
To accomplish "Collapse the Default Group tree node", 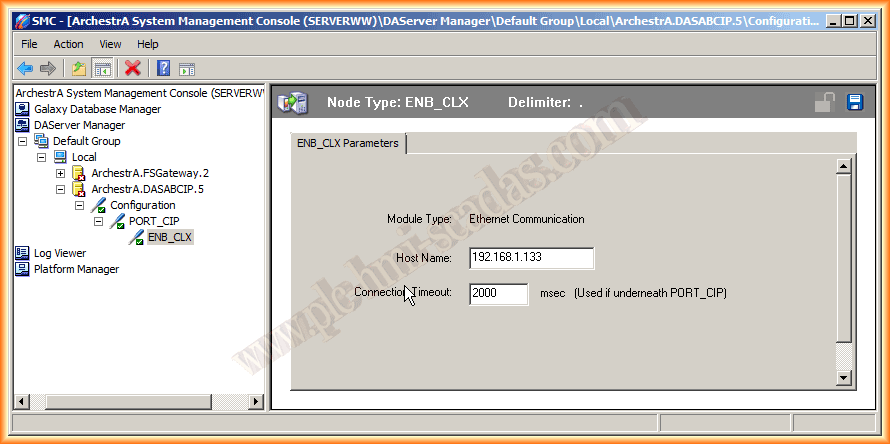I will pos(23,141).
